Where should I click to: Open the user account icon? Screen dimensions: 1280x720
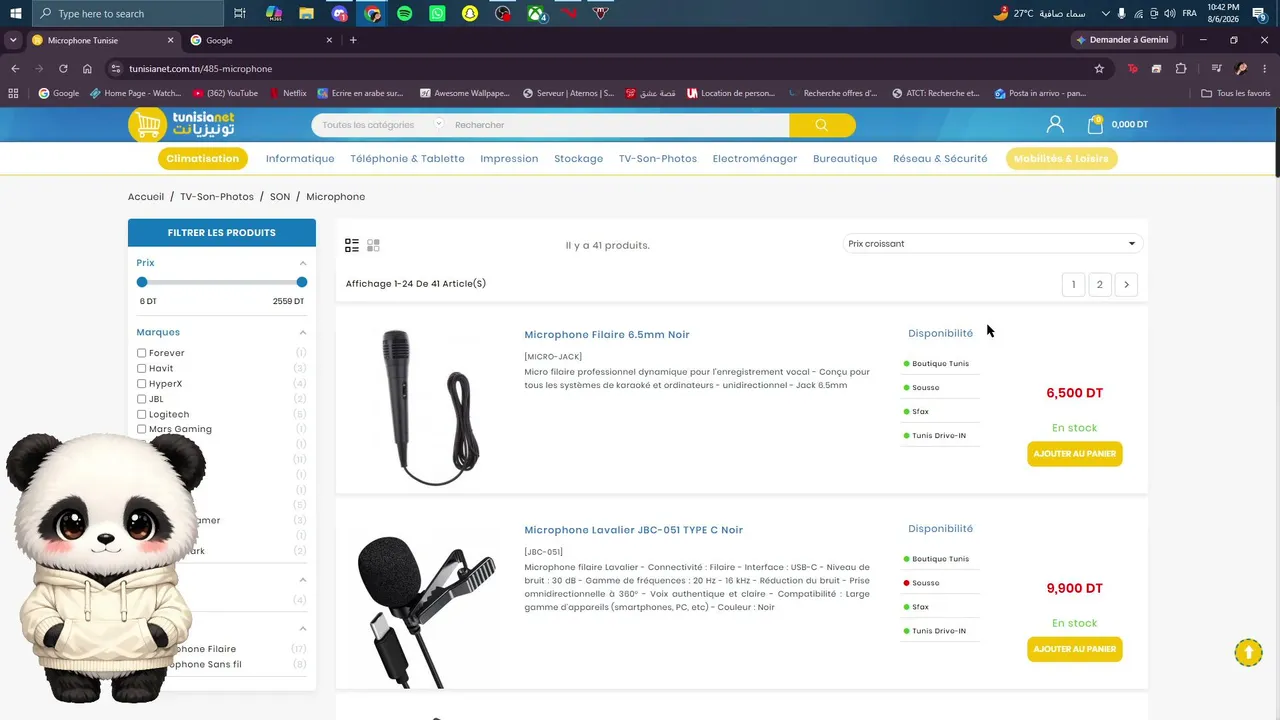[x=1055, y=124]
